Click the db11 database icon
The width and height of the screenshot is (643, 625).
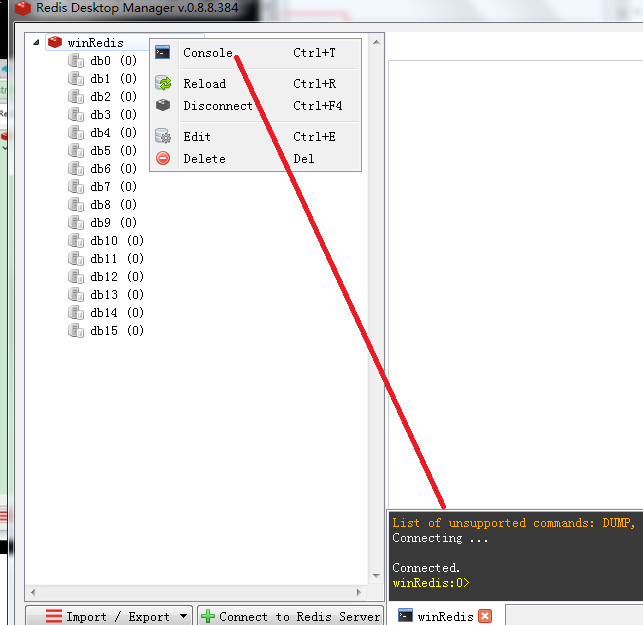(x=76, y=259)
